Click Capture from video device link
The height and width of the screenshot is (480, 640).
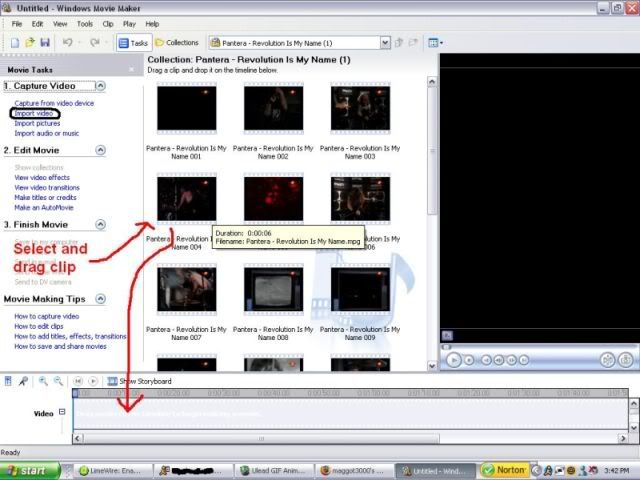tap(54, 103)
